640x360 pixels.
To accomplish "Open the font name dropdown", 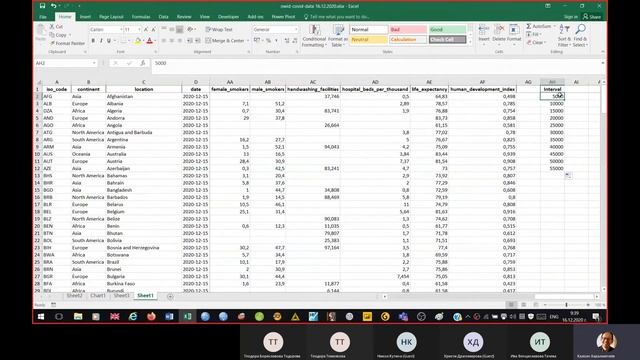I will tap(121, 30).
